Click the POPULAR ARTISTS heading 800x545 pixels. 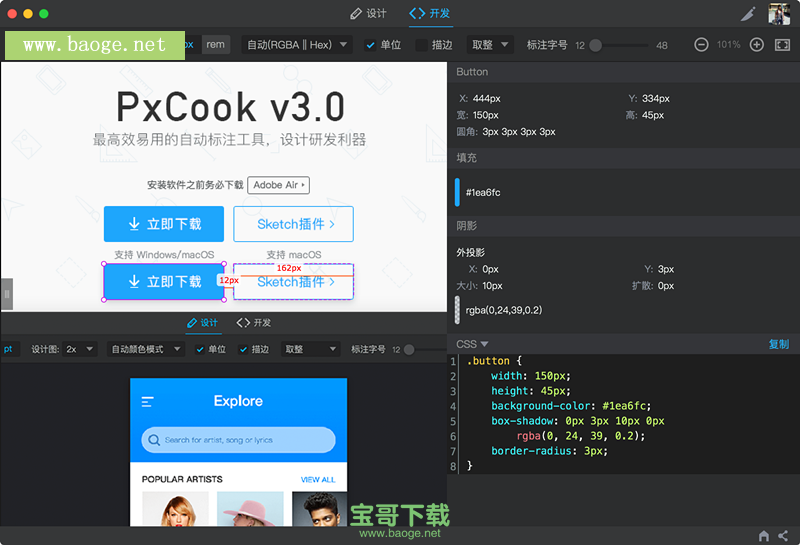(182, 479)
